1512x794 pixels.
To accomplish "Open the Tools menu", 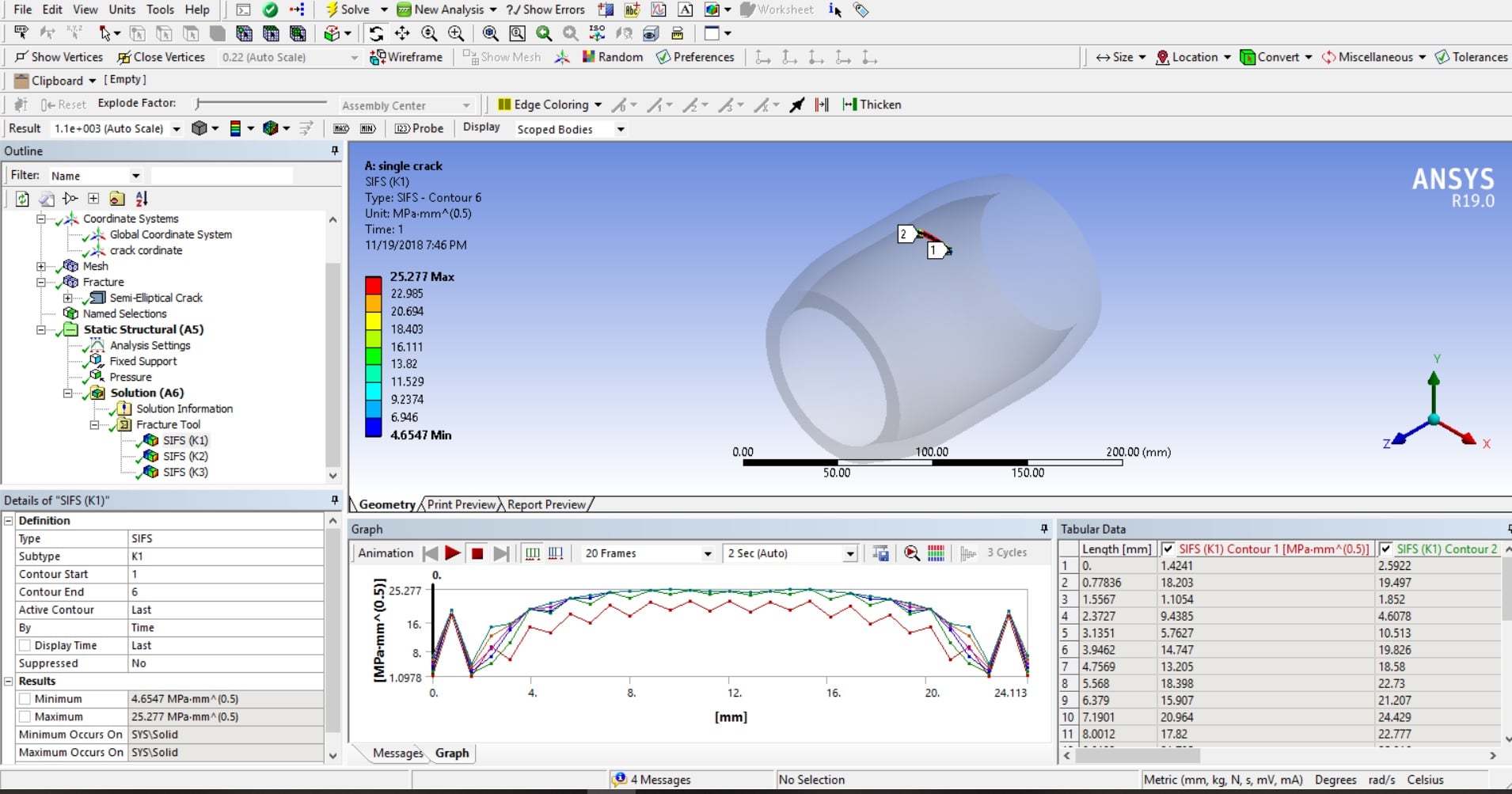I will click(x=160, y=9).
